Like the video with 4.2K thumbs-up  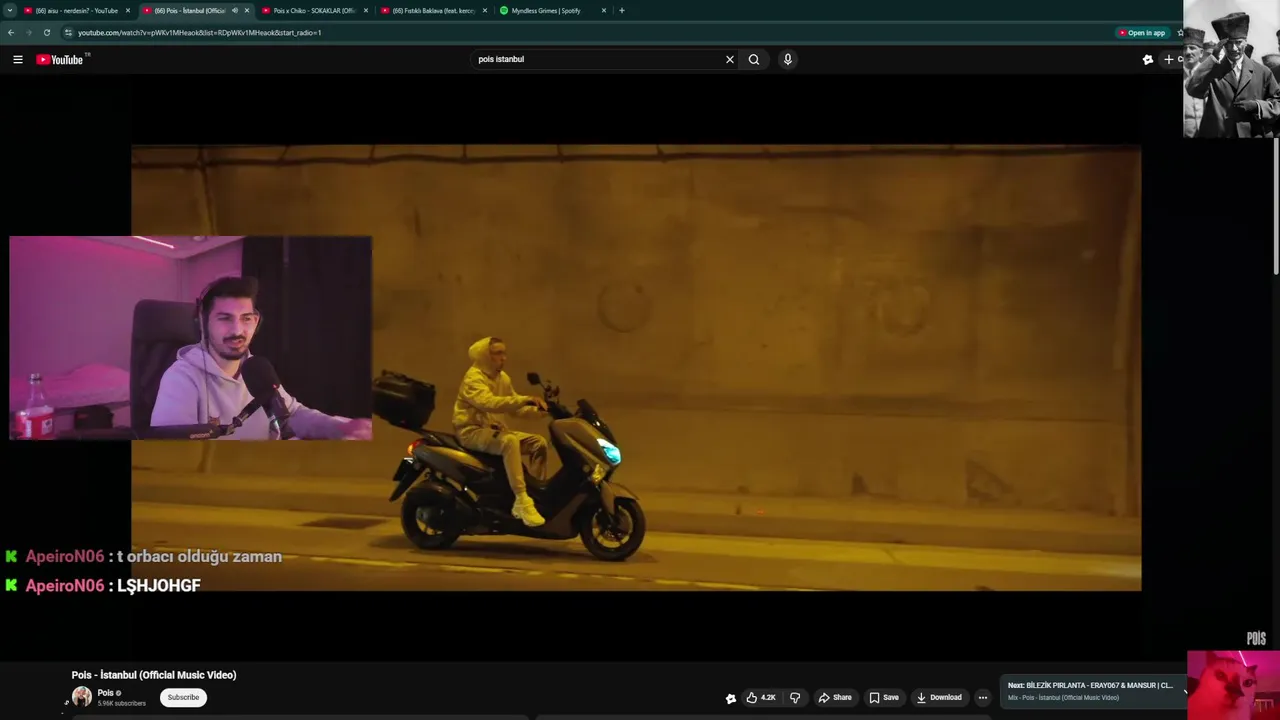pos(760,697)
